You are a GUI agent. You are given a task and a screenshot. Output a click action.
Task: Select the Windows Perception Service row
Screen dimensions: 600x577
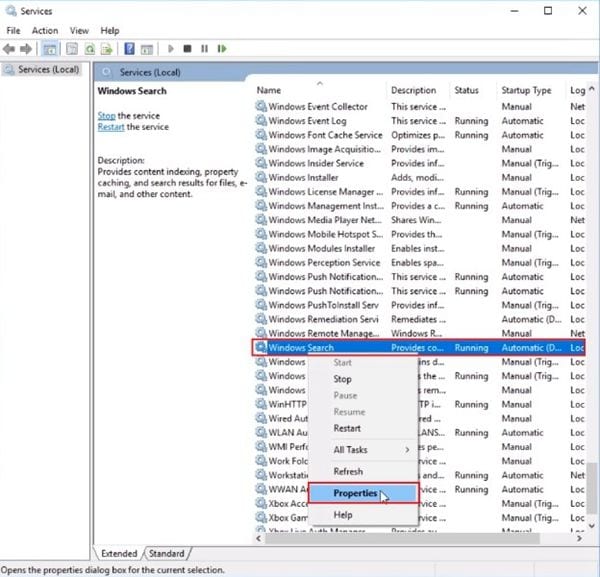click(419, 262)
